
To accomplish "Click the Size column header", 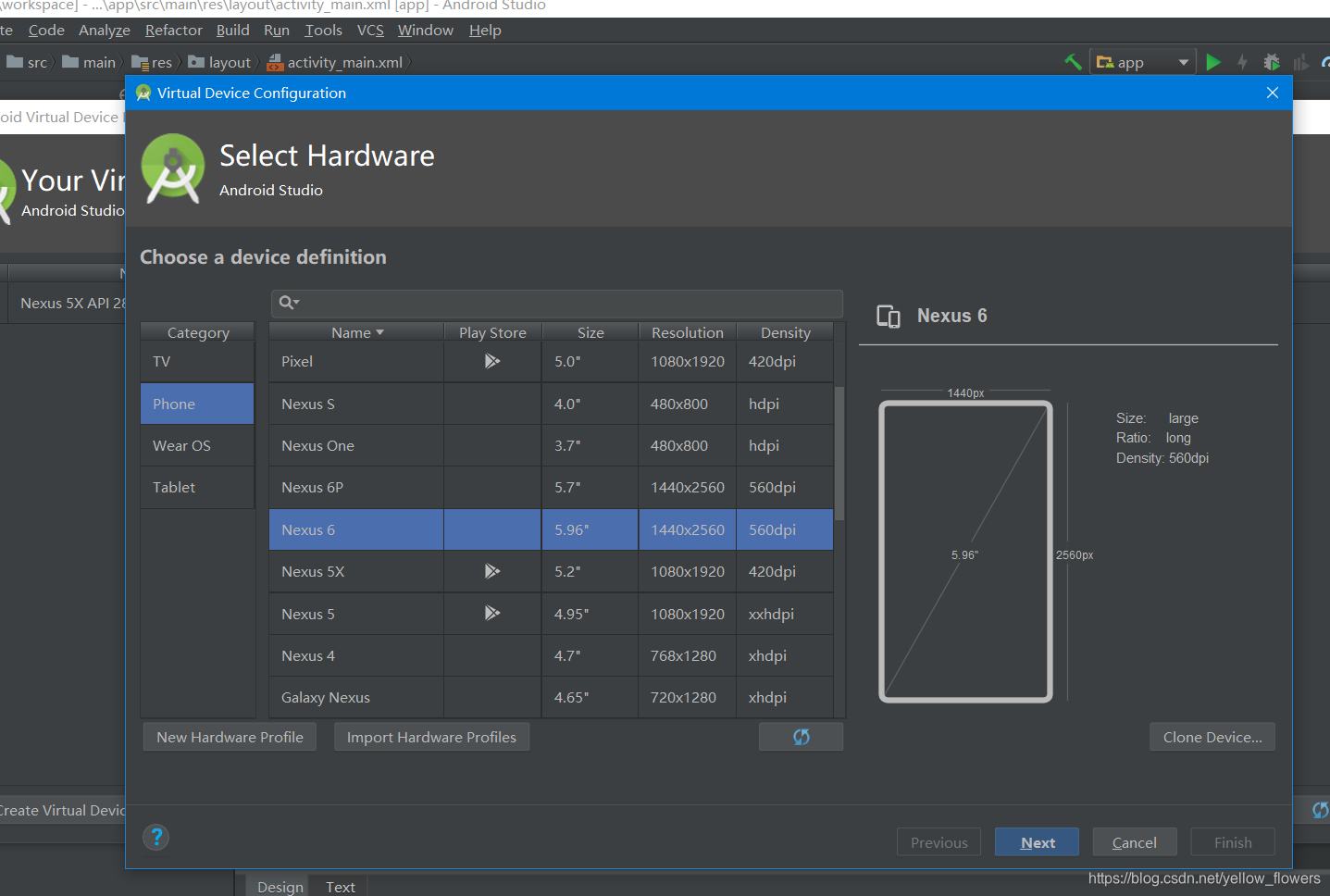I will (590, 332).
